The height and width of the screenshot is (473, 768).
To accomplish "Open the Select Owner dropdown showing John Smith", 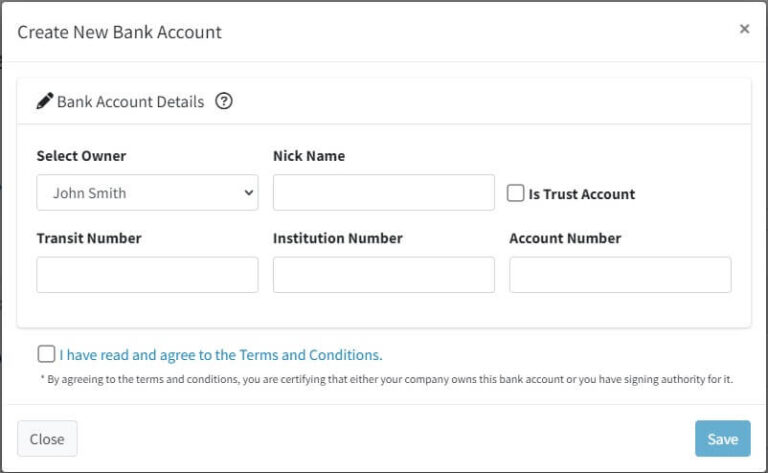I will (x=147, y=192).
